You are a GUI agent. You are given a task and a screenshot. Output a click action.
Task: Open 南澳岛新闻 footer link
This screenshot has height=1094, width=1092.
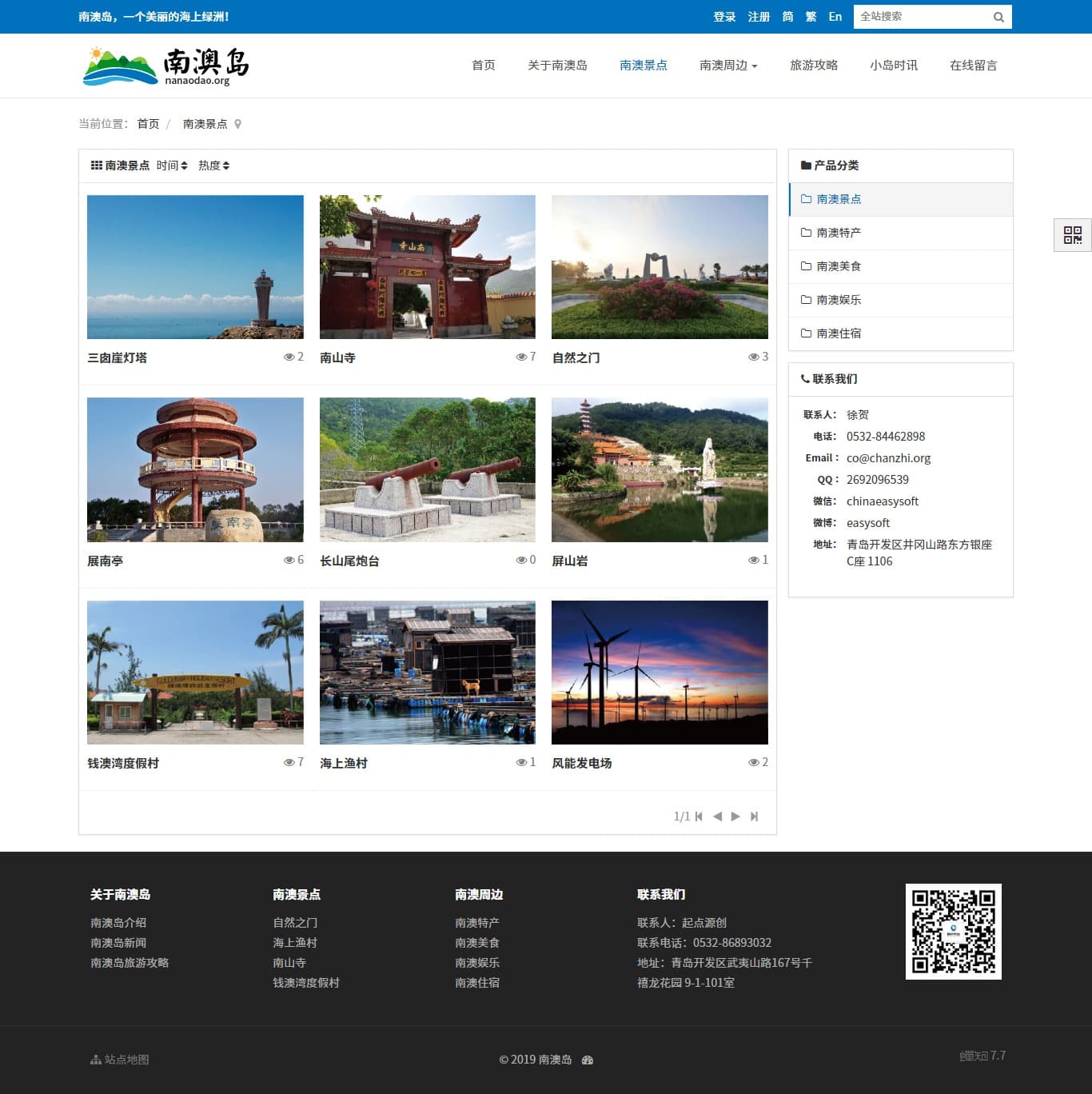(118, 943)
